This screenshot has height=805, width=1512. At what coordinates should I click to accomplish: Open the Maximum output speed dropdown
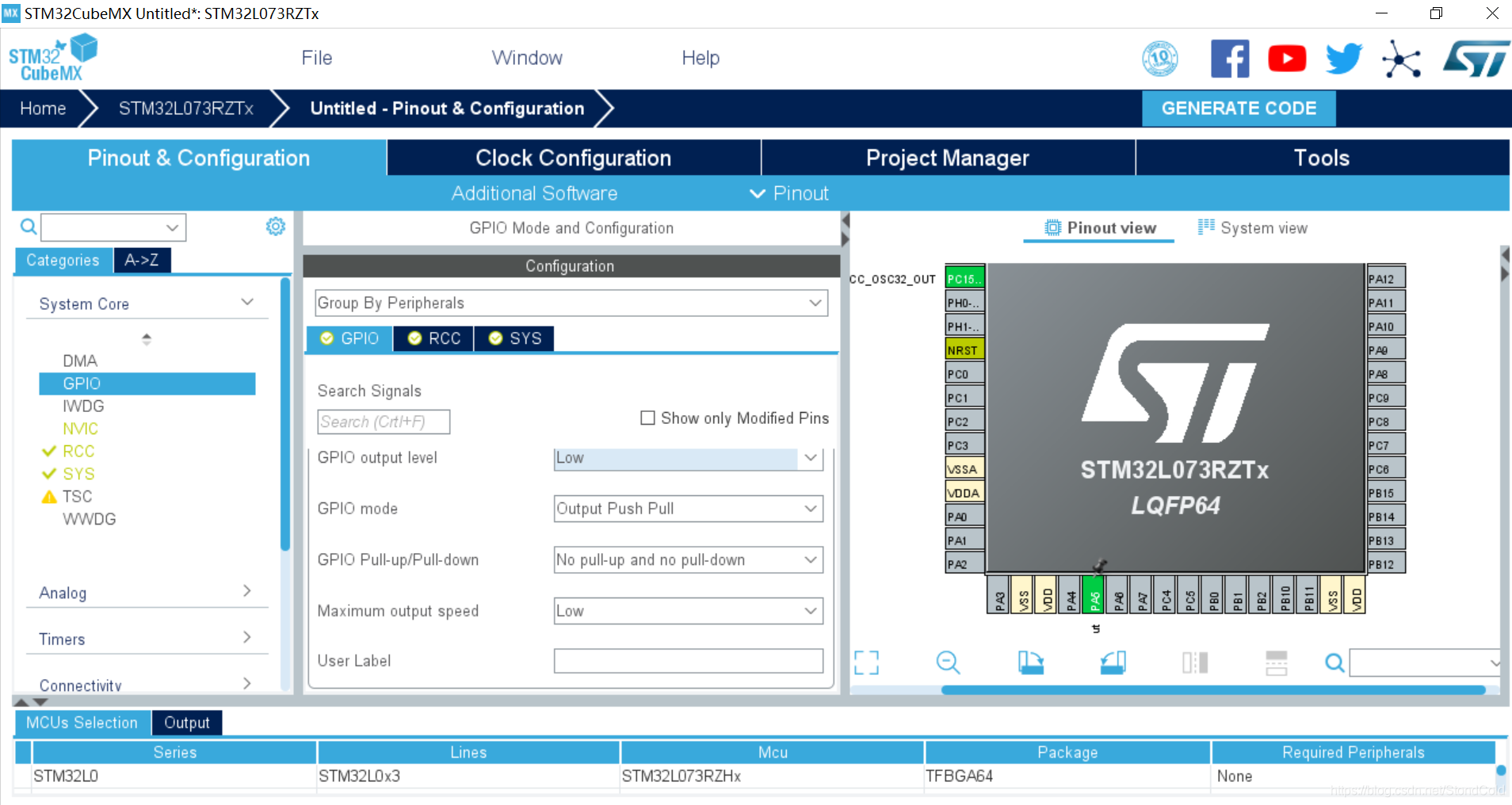coord(688,611)
